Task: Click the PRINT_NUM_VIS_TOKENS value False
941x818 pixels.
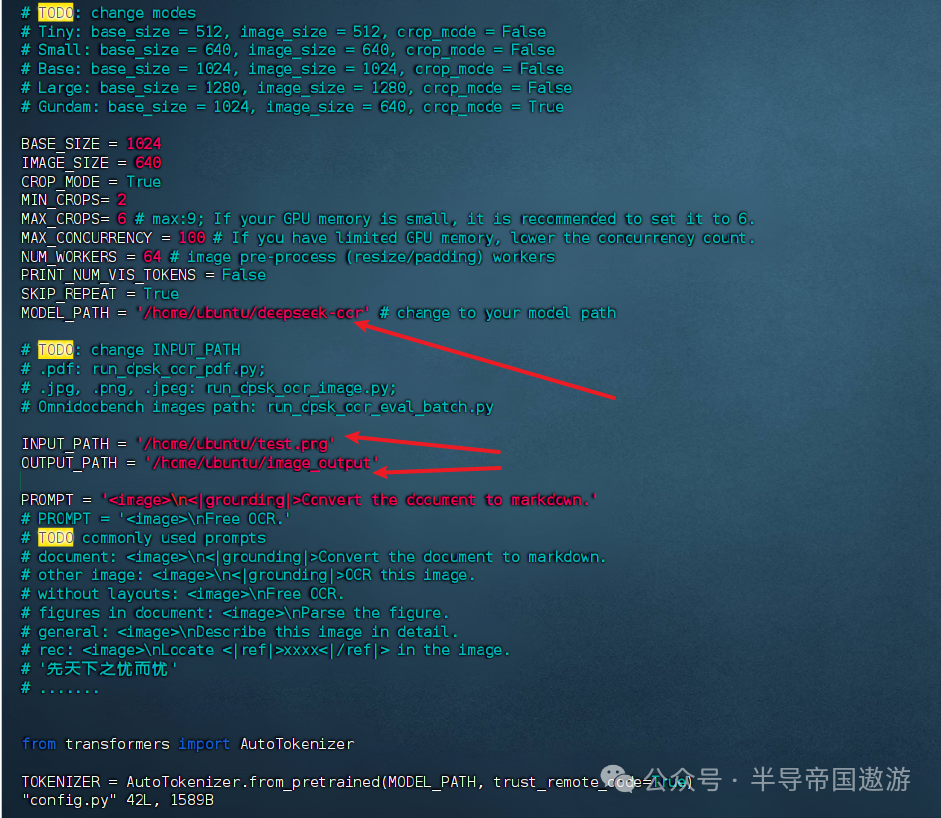Action: tap(244, 275)
